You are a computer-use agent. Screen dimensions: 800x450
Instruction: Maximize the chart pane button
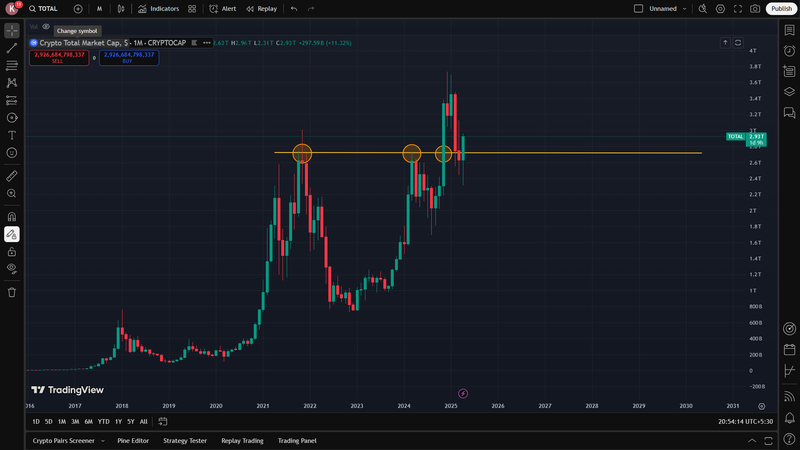click(738, 43)
